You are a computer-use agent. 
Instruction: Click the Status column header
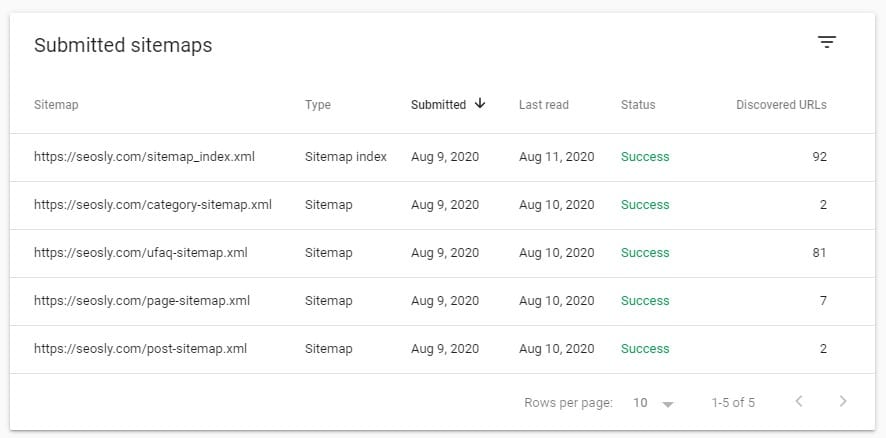pyautogui.click(x=638, y=105)
